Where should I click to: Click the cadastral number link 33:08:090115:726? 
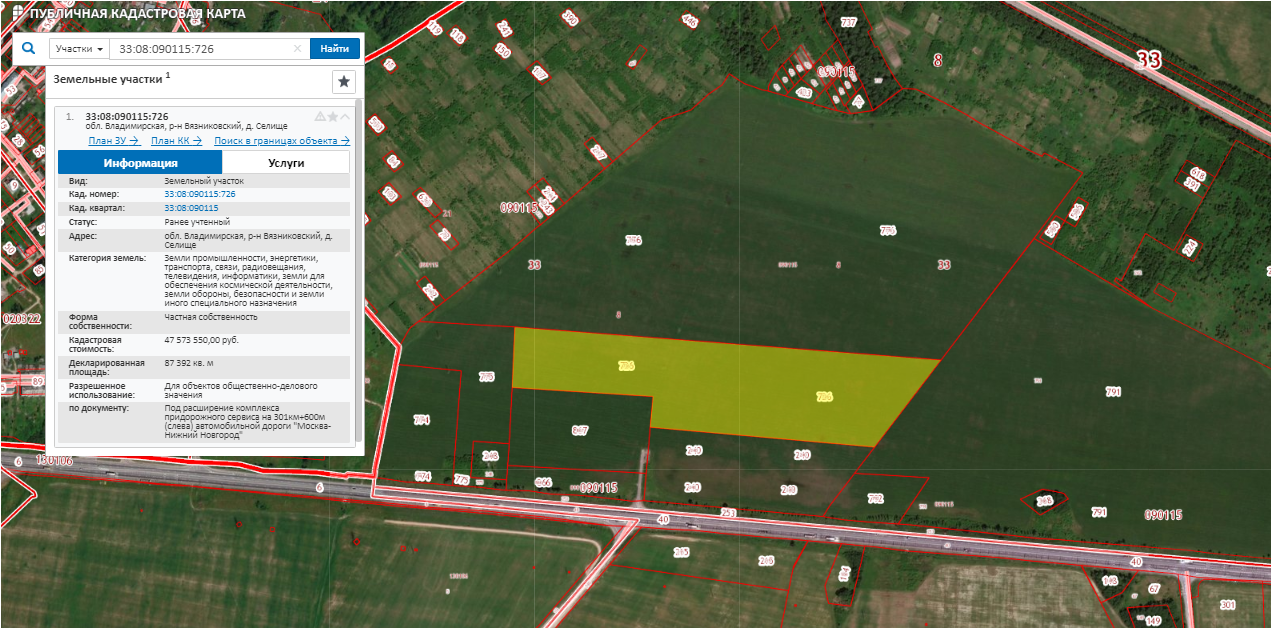(200, 194)
